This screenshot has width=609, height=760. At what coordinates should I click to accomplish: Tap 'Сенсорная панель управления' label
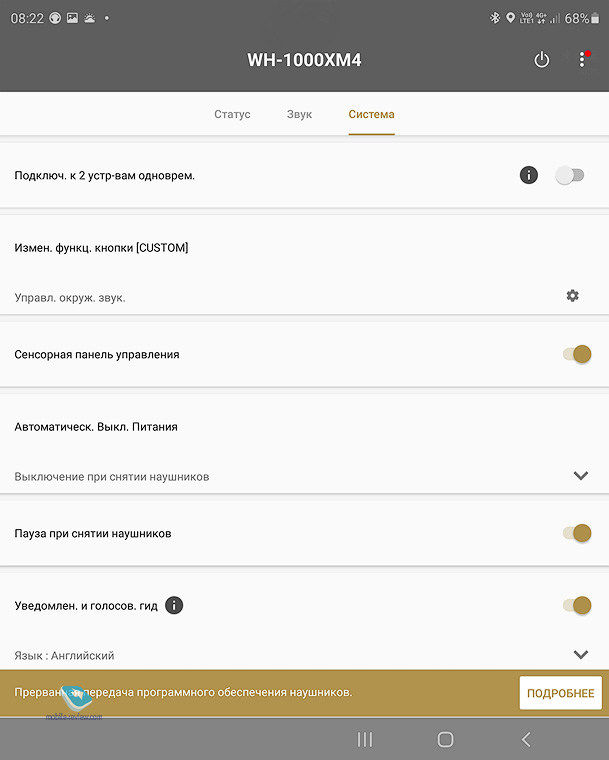tap(97, 355)
